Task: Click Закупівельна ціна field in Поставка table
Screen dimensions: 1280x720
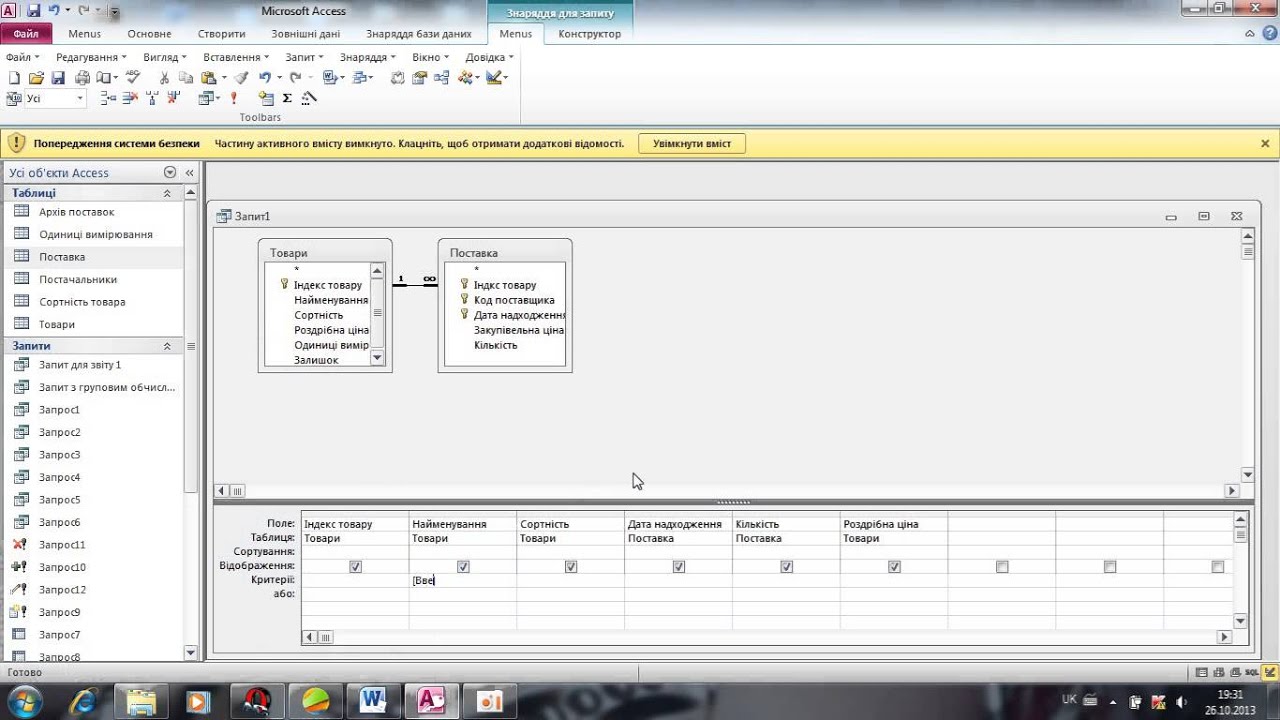Action: (x=519, y=330)
